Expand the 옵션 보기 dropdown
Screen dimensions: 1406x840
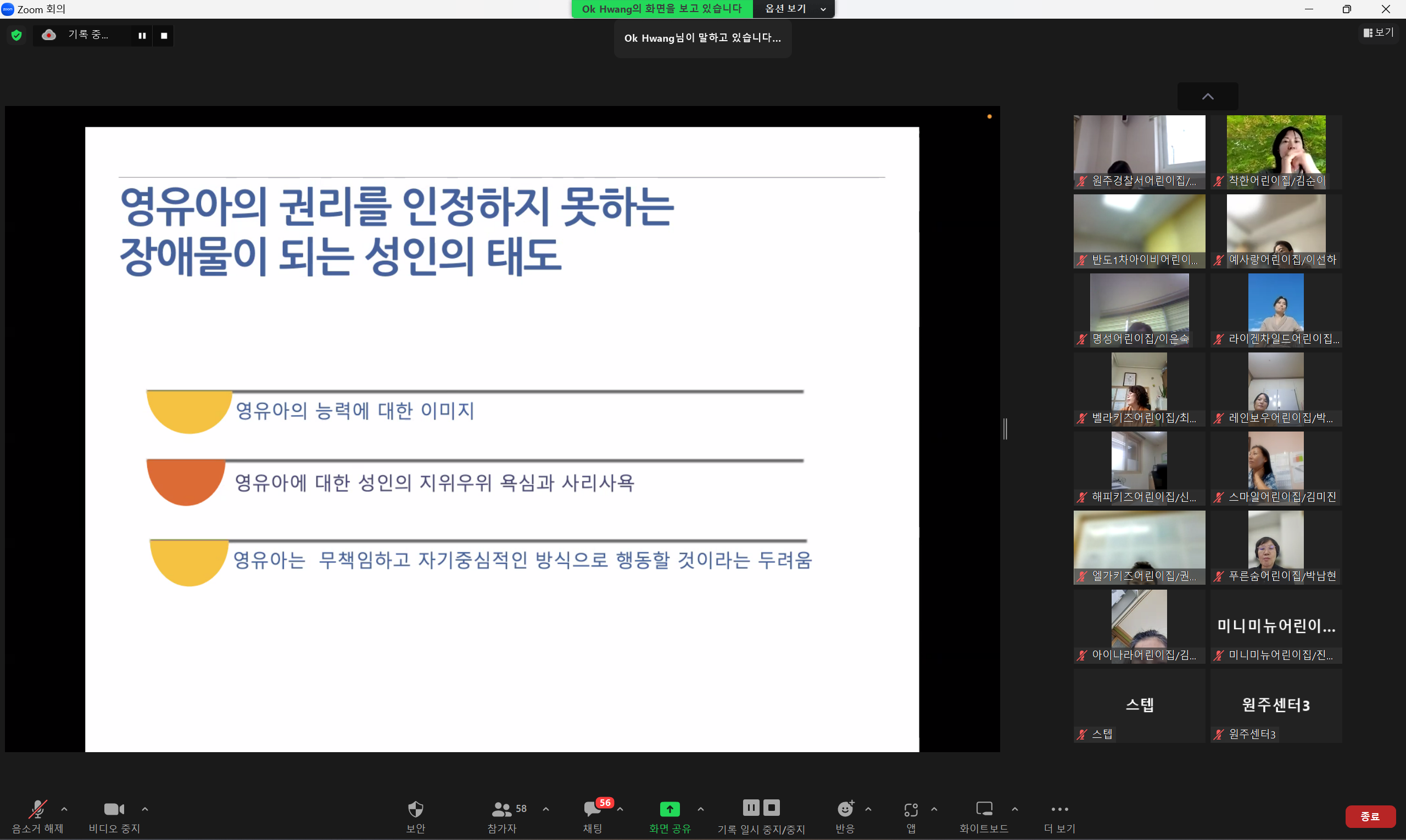tap(794, 9)
